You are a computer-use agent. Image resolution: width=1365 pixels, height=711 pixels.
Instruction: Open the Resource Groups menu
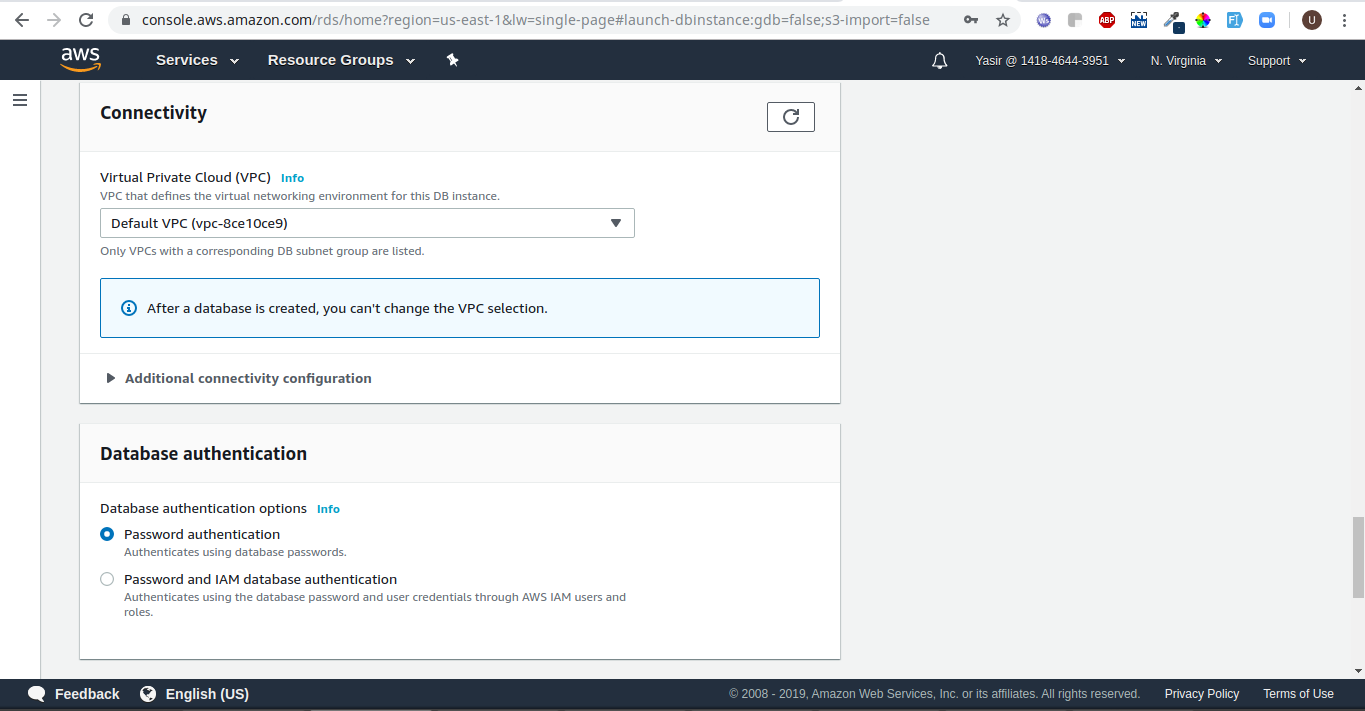pos(341,60)
